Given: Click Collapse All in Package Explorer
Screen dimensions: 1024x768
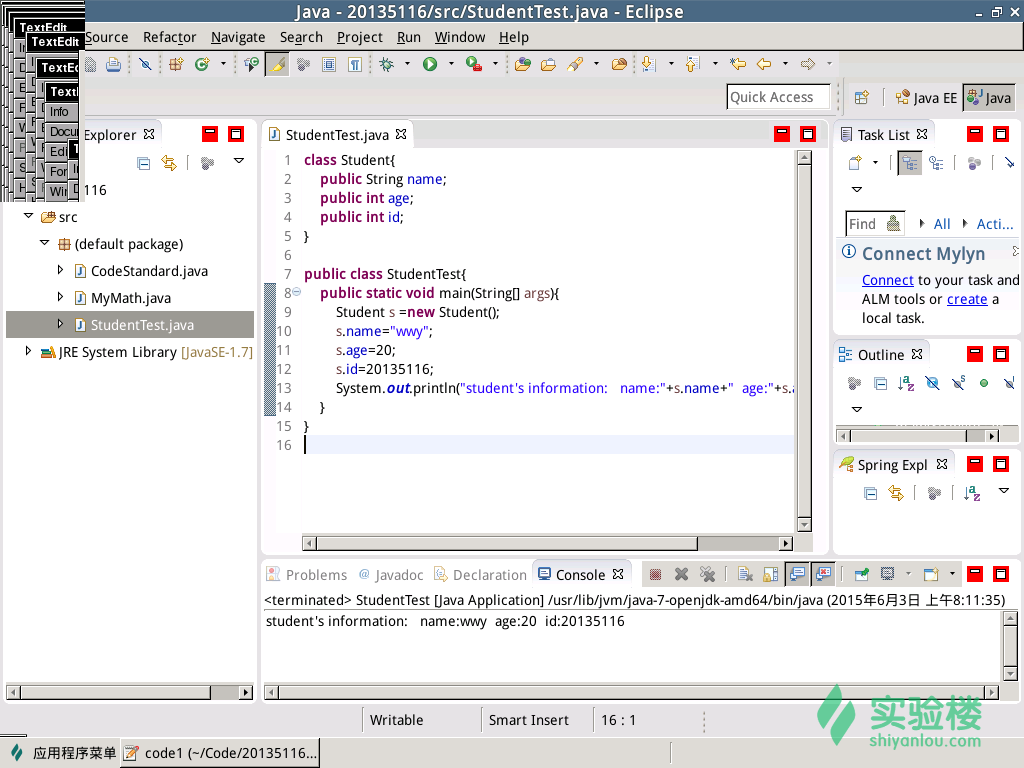Looking at the screenshot, I should pos(144,163).
